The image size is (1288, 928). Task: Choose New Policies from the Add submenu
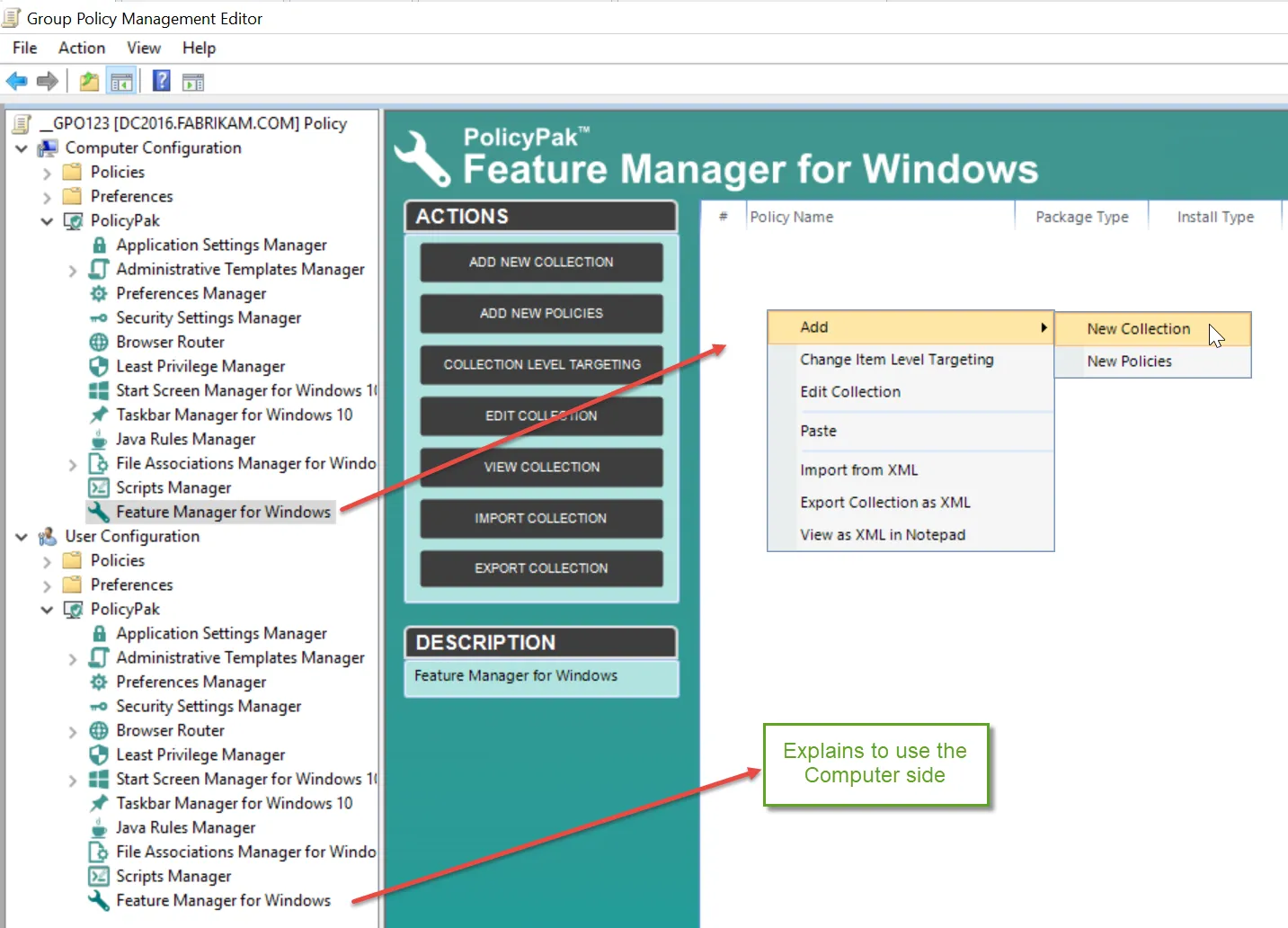[x=1152, y=361]
